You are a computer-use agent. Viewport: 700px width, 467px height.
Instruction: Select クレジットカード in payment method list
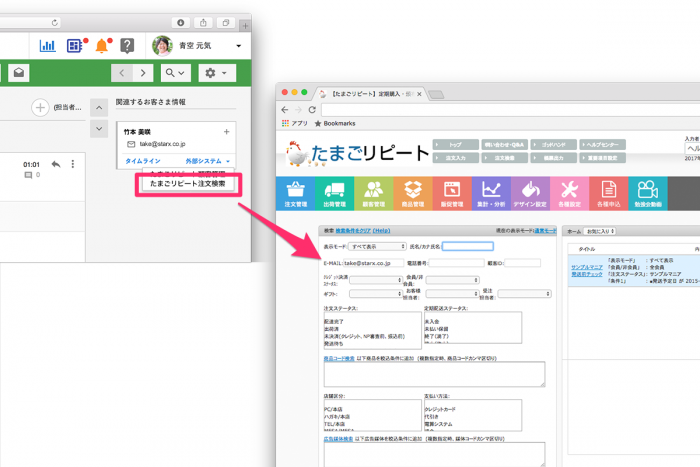(440, 409)
